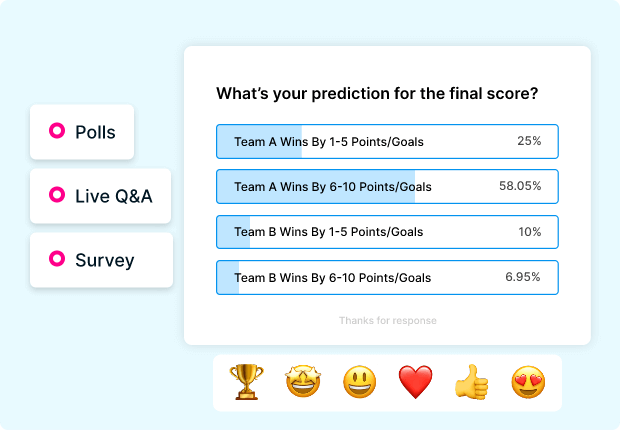Click the 25% result percentage
The height and width of the screenshot is (430, 620).
click(529, 142)
